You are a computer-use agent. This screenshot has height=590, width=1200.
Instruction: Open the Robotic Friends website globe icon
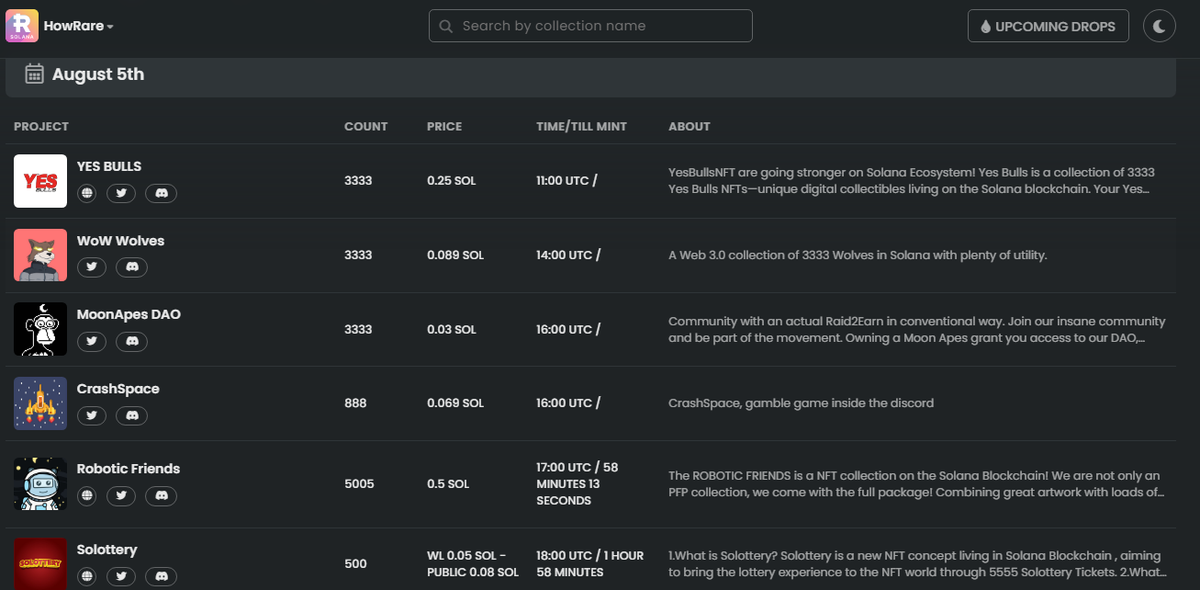point(87,495)
